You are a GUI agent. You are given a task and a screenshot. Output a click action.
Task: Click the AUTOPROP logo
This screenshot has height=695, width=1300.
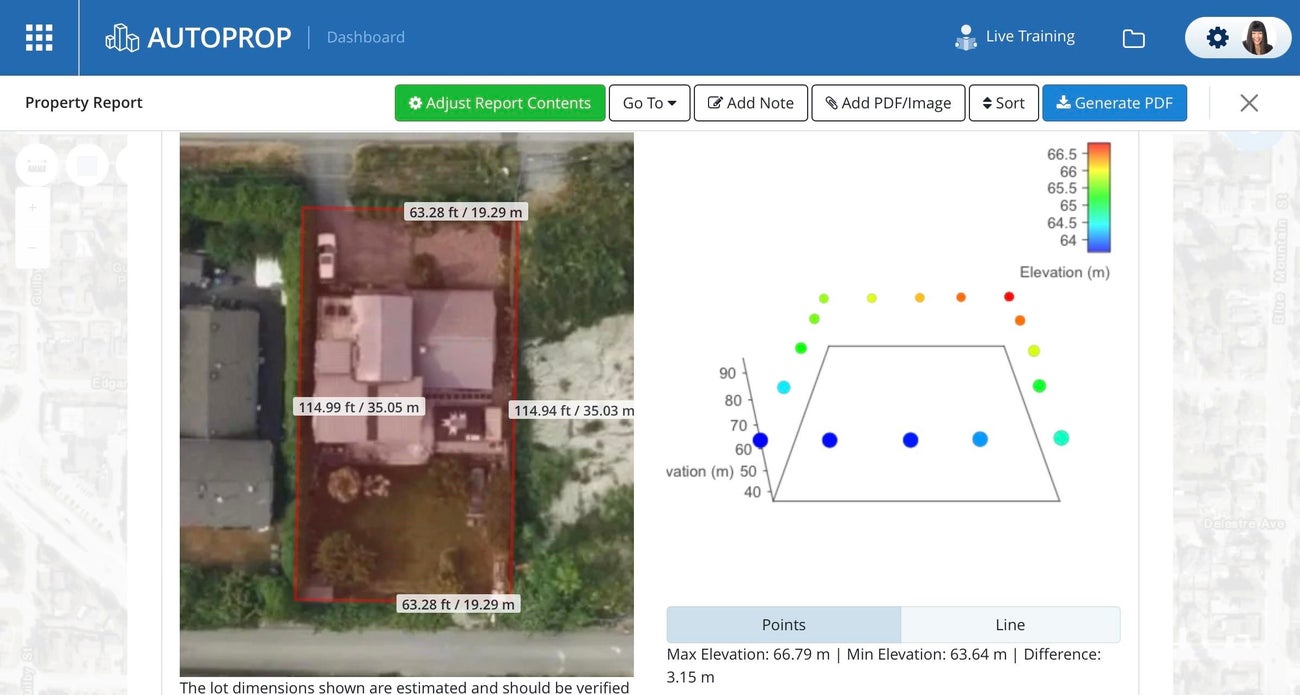(198, 38)
